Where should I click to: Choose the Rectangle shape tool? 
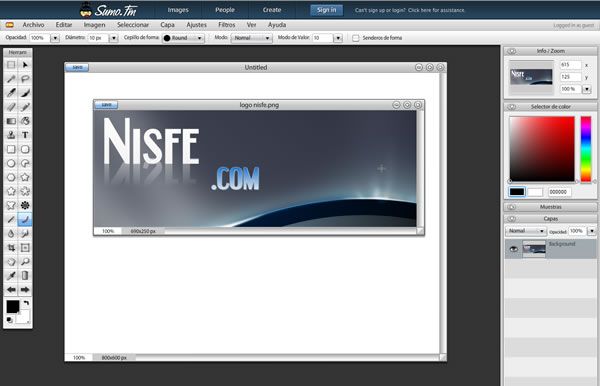pyautogui.click(x=11, y=149)
